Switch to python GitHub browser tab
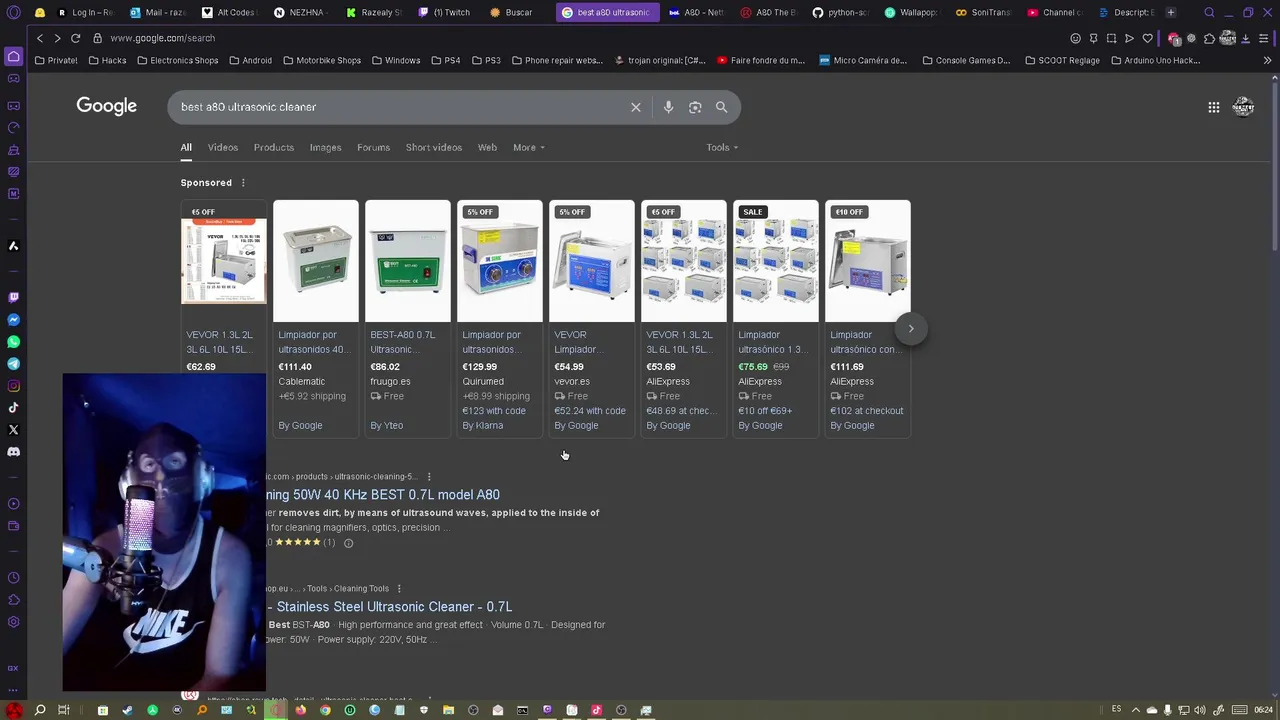 point(840,12)
